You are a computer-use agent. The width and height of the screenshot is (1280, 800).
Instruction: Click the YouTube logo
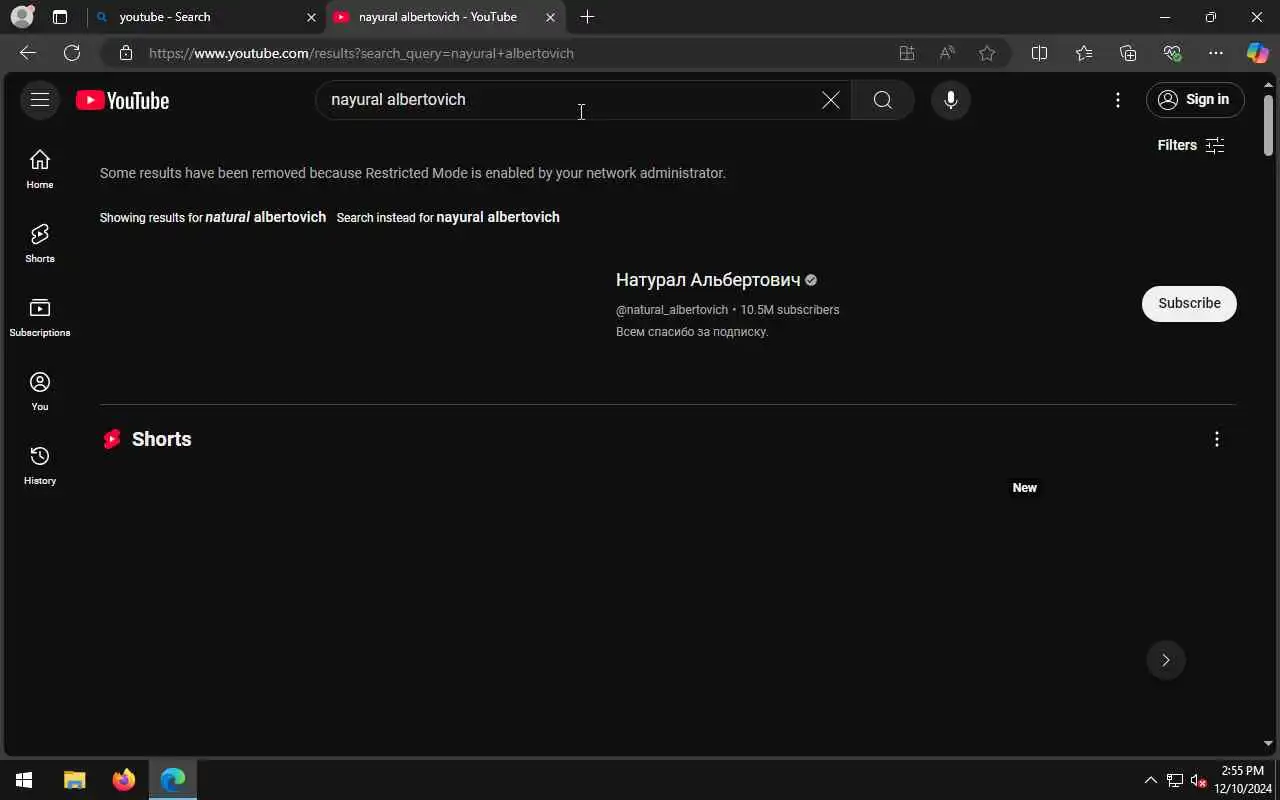pos(122,100)
